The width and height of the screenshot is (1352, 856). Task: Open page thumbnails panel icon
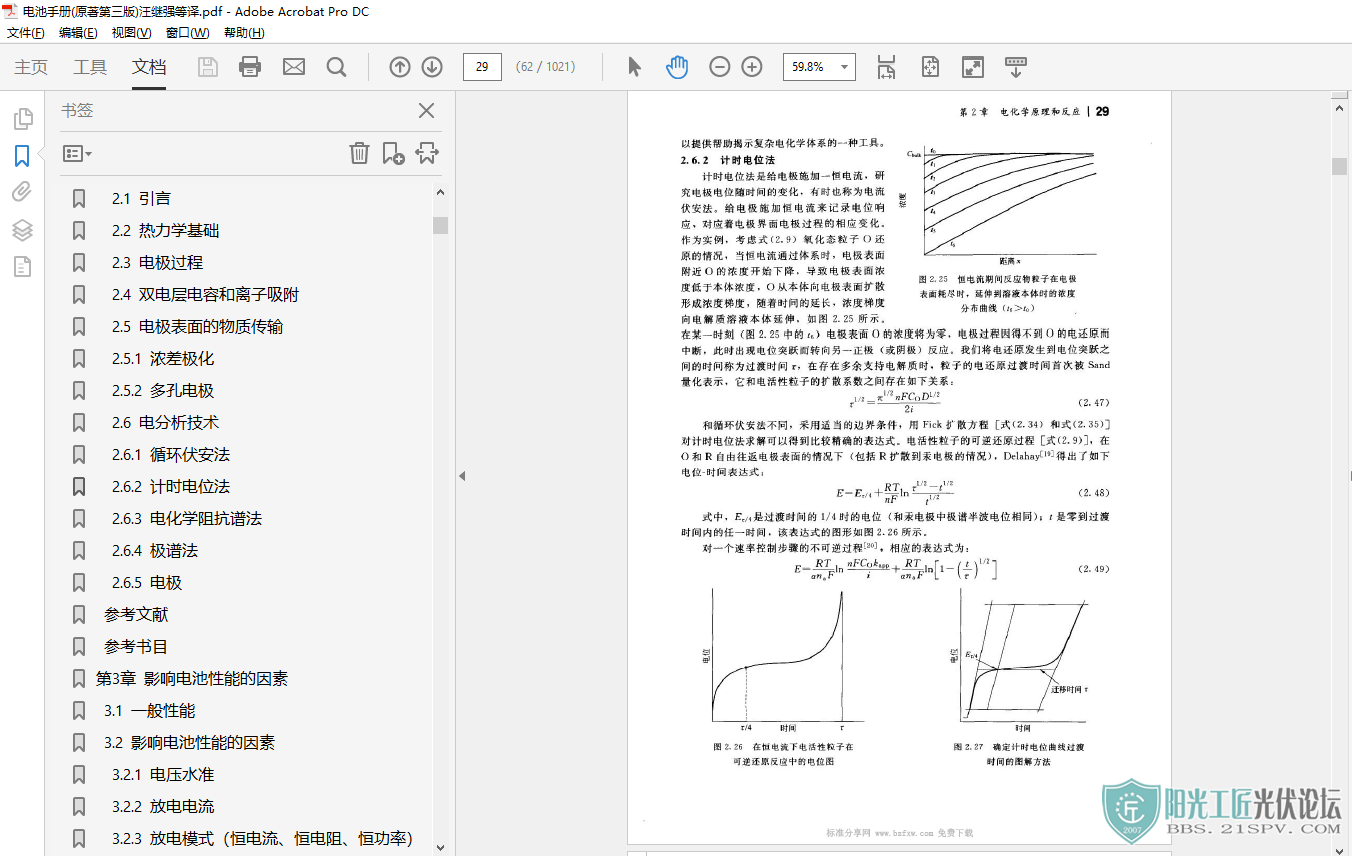point(22,120)
